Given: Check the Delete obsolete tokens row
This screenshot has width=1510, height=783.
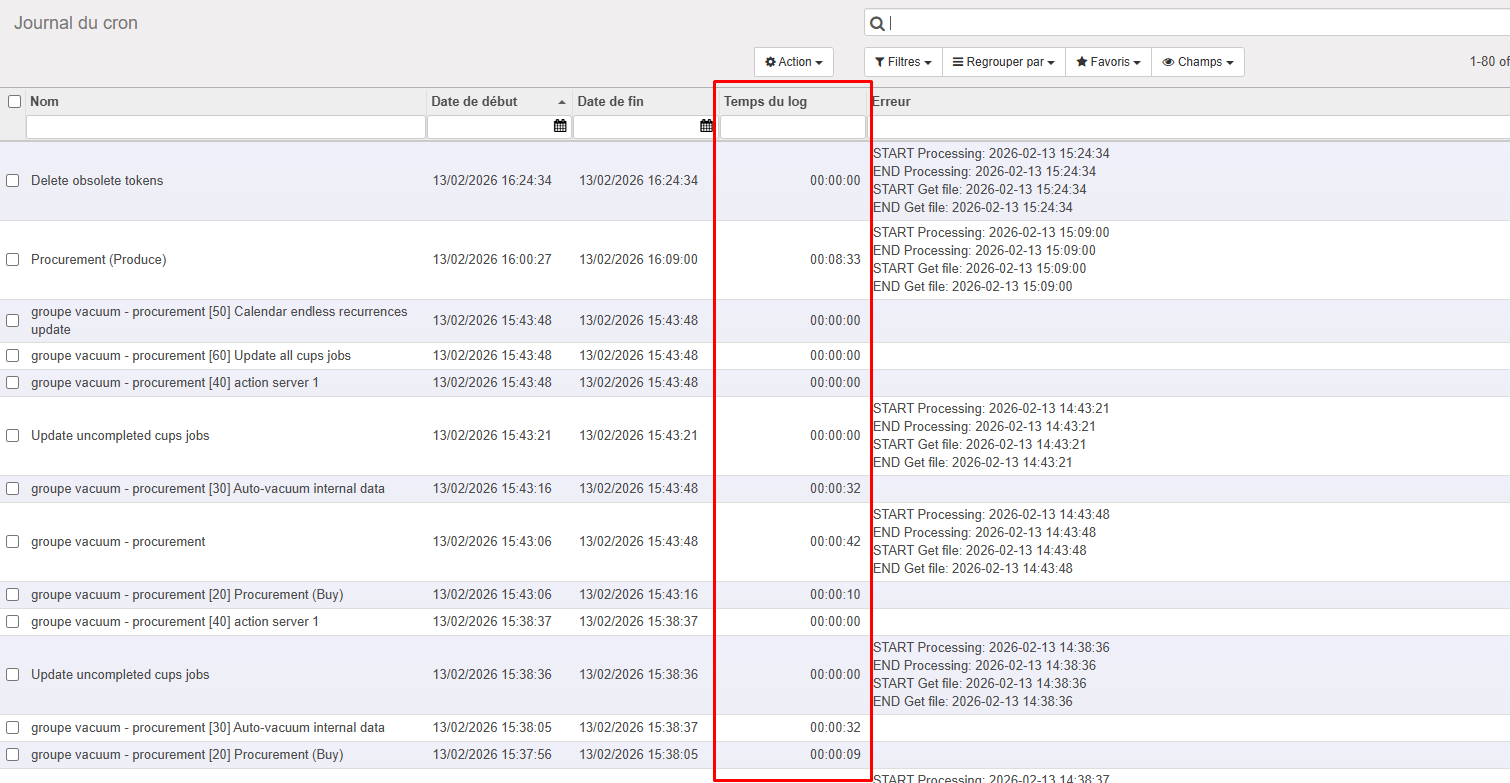Looking at the screenshot, I should (13, 181).
